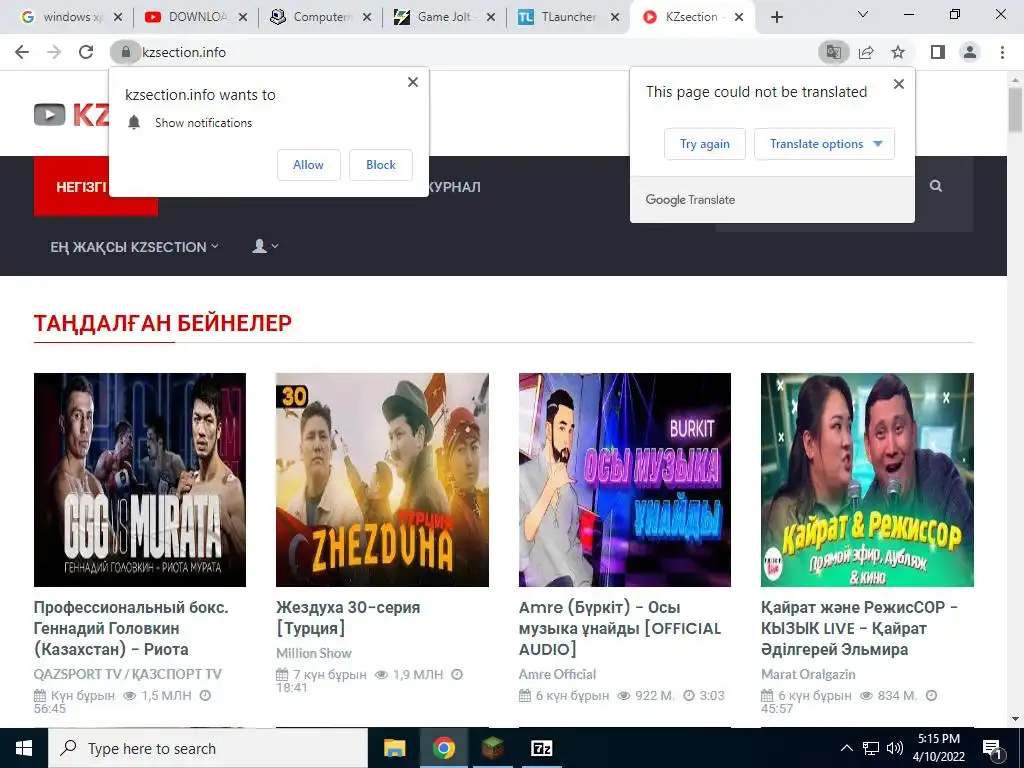Image resolution: width=1024 pixels, height=768 pixels.
Task: Close the notification permission popup
Action: (413, 82)
